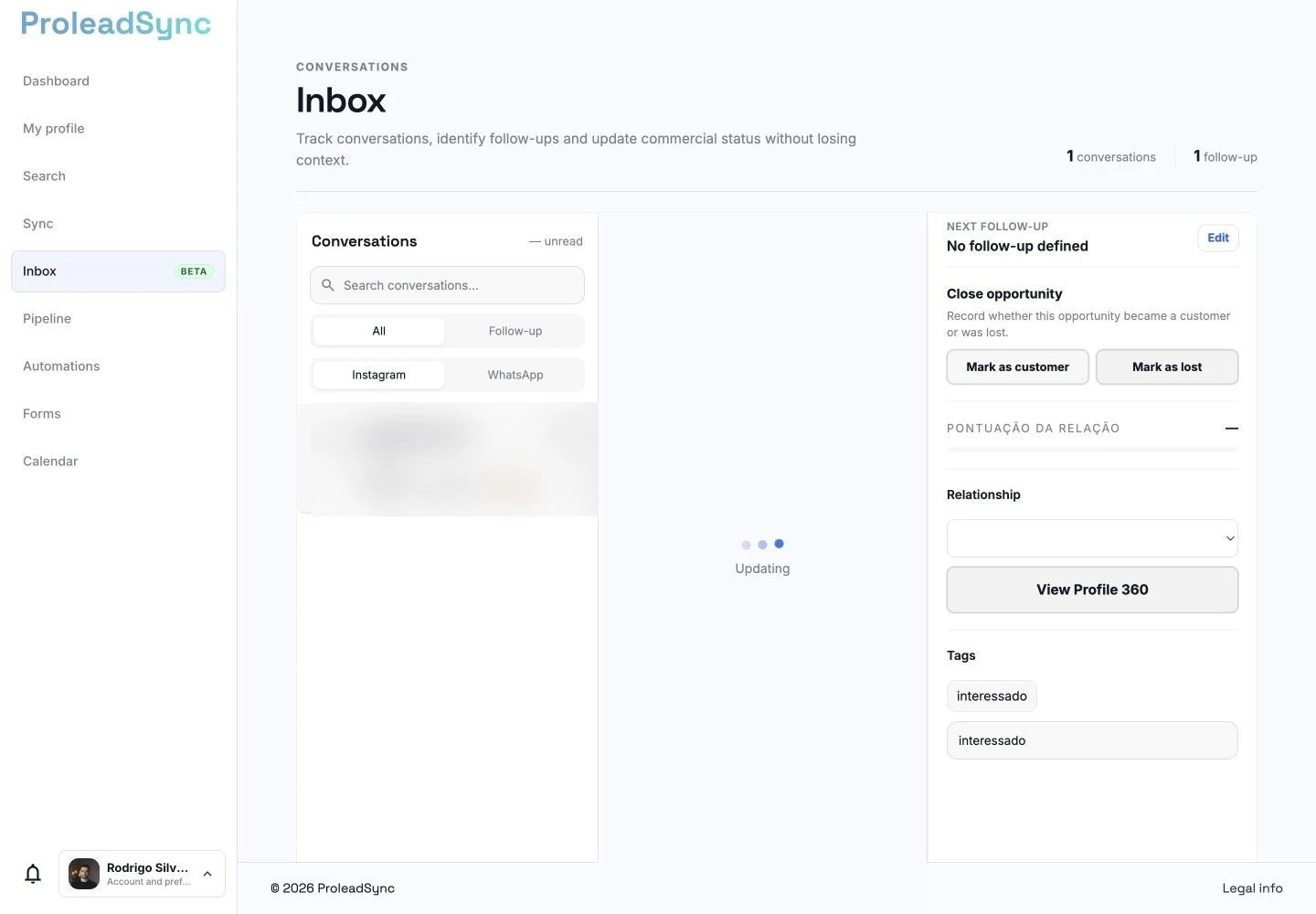Viewport: 1316px width, 914px height.
Task: Switch to the Follow-up filter tab
Action: [x=515, y=331]
